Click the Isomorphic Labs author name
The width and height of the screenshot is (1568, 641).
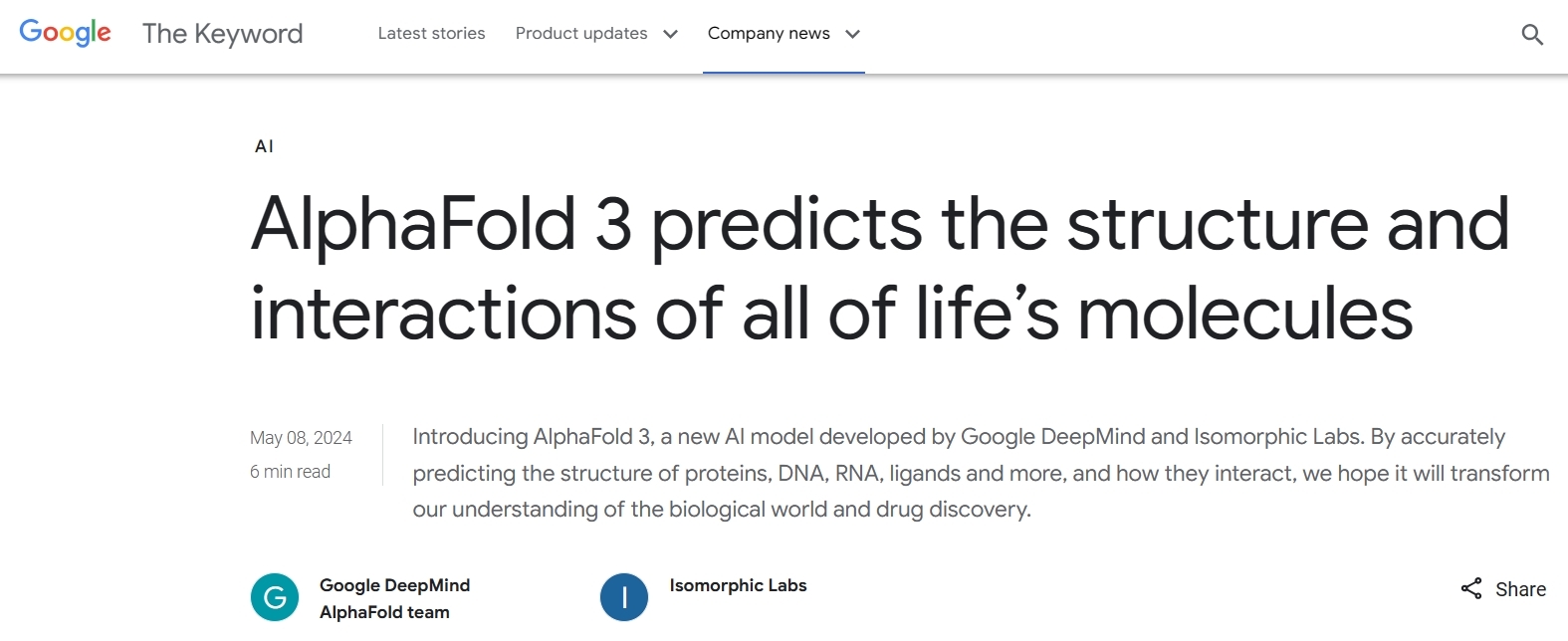pos(738,585)
